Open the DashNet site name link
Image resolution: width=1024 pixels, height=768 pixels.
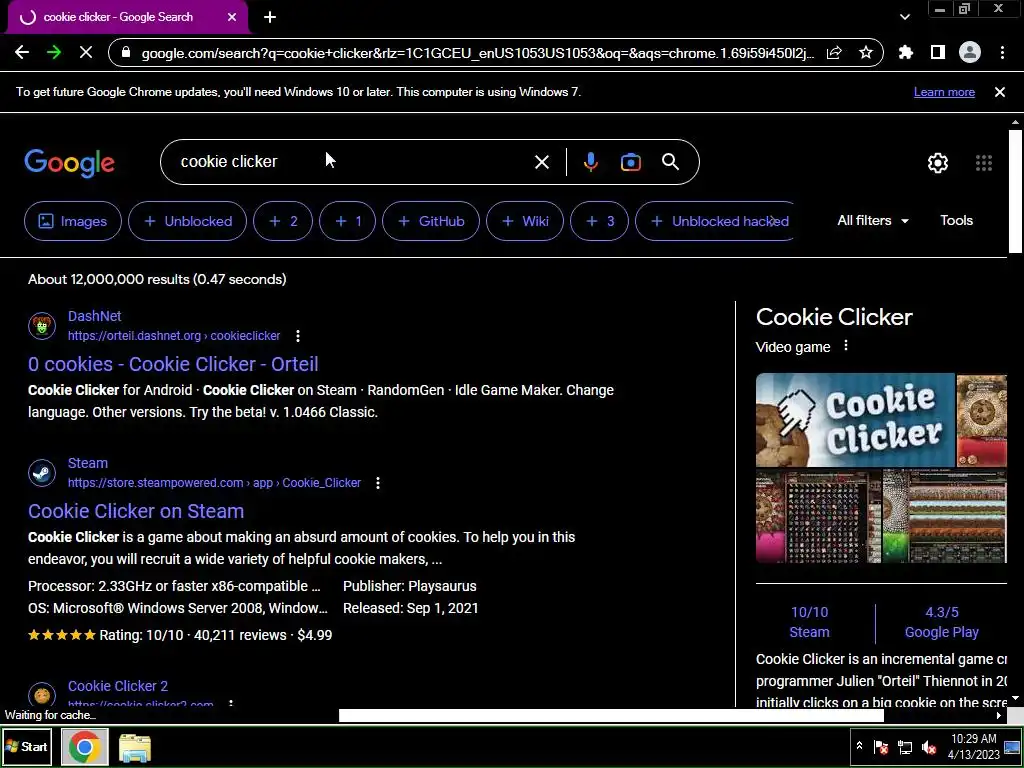[x=95, y=316]
